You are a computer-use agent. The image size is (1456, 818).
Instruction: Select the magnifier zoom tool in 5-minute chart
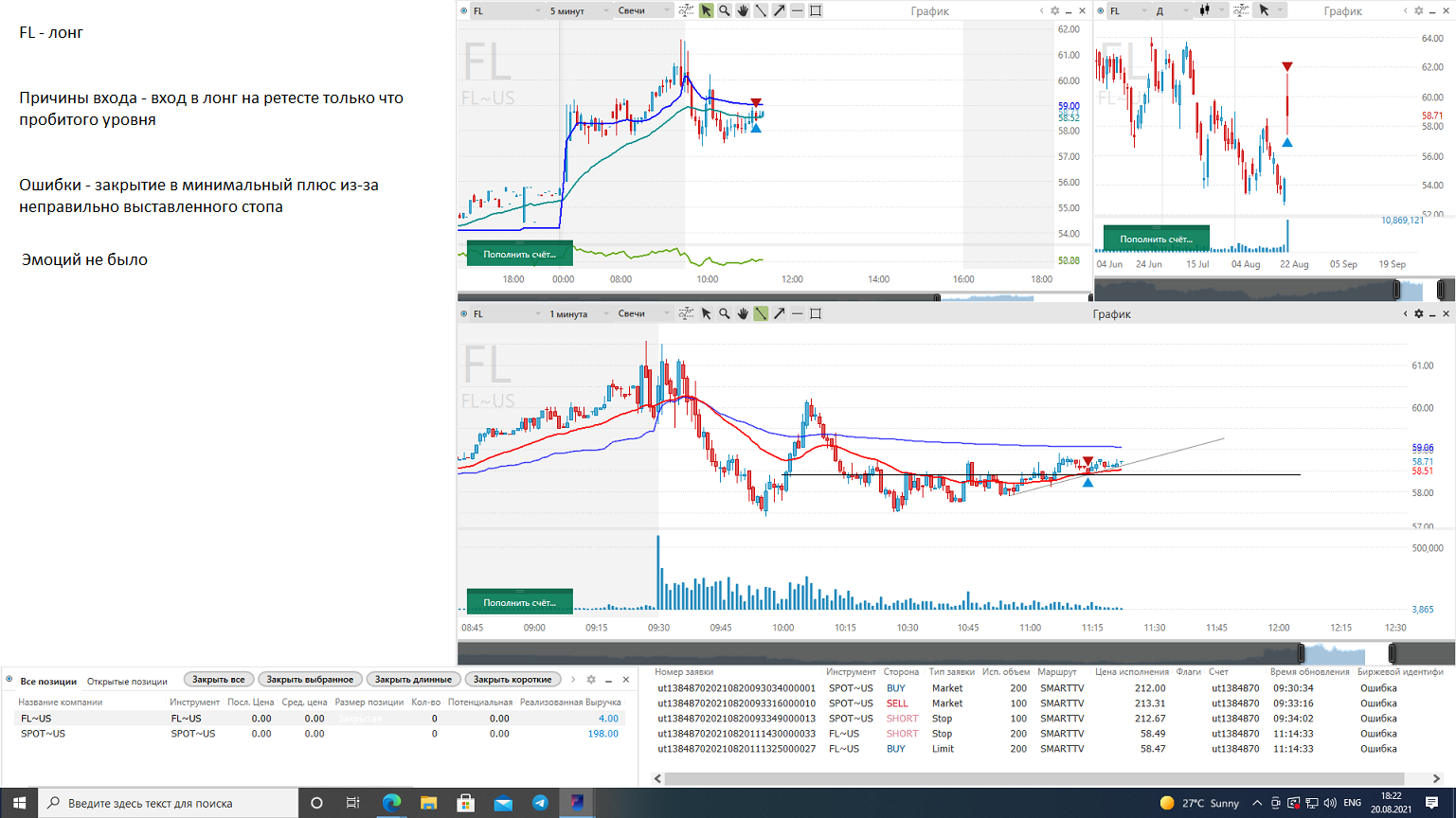725,10
